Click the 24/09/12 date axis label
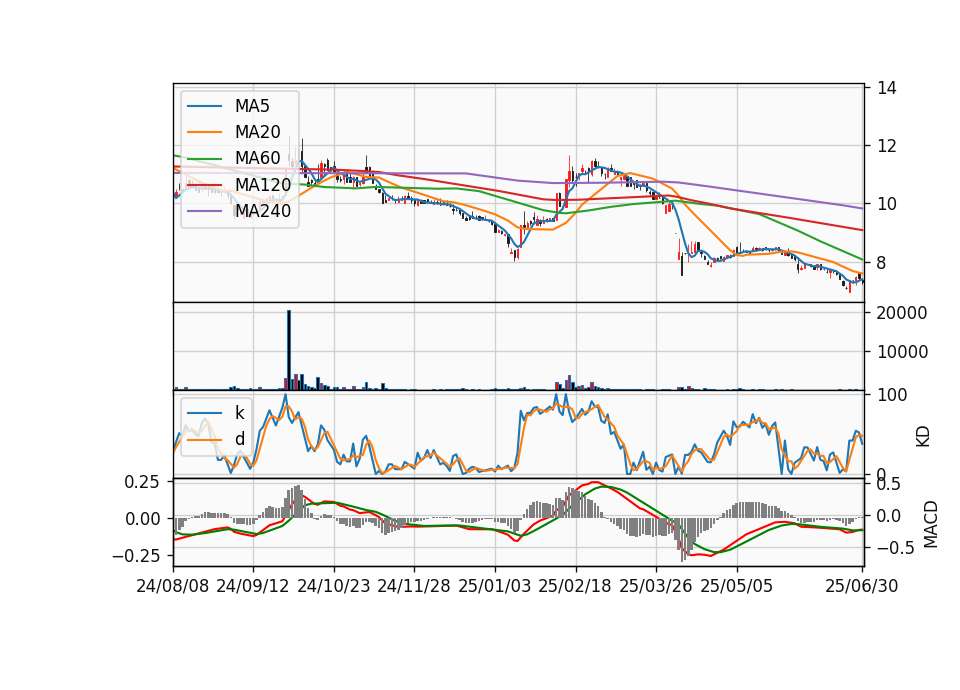Screen dimensions: 960x690 click(253, 586)
